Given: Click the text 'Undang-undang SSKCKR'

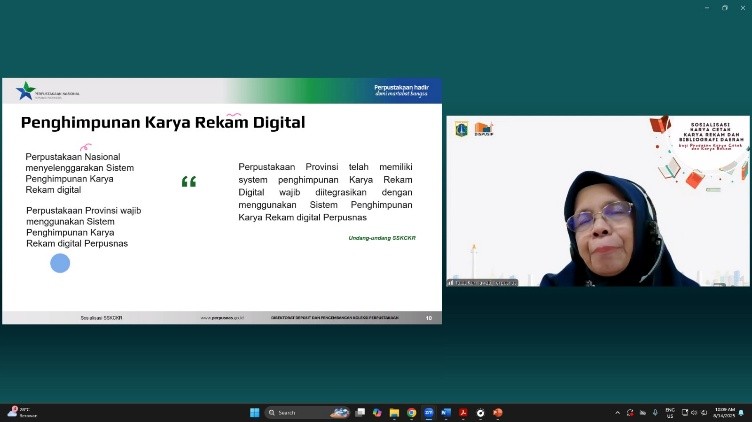Looking at the screenshot, I should tap(382, 238).
